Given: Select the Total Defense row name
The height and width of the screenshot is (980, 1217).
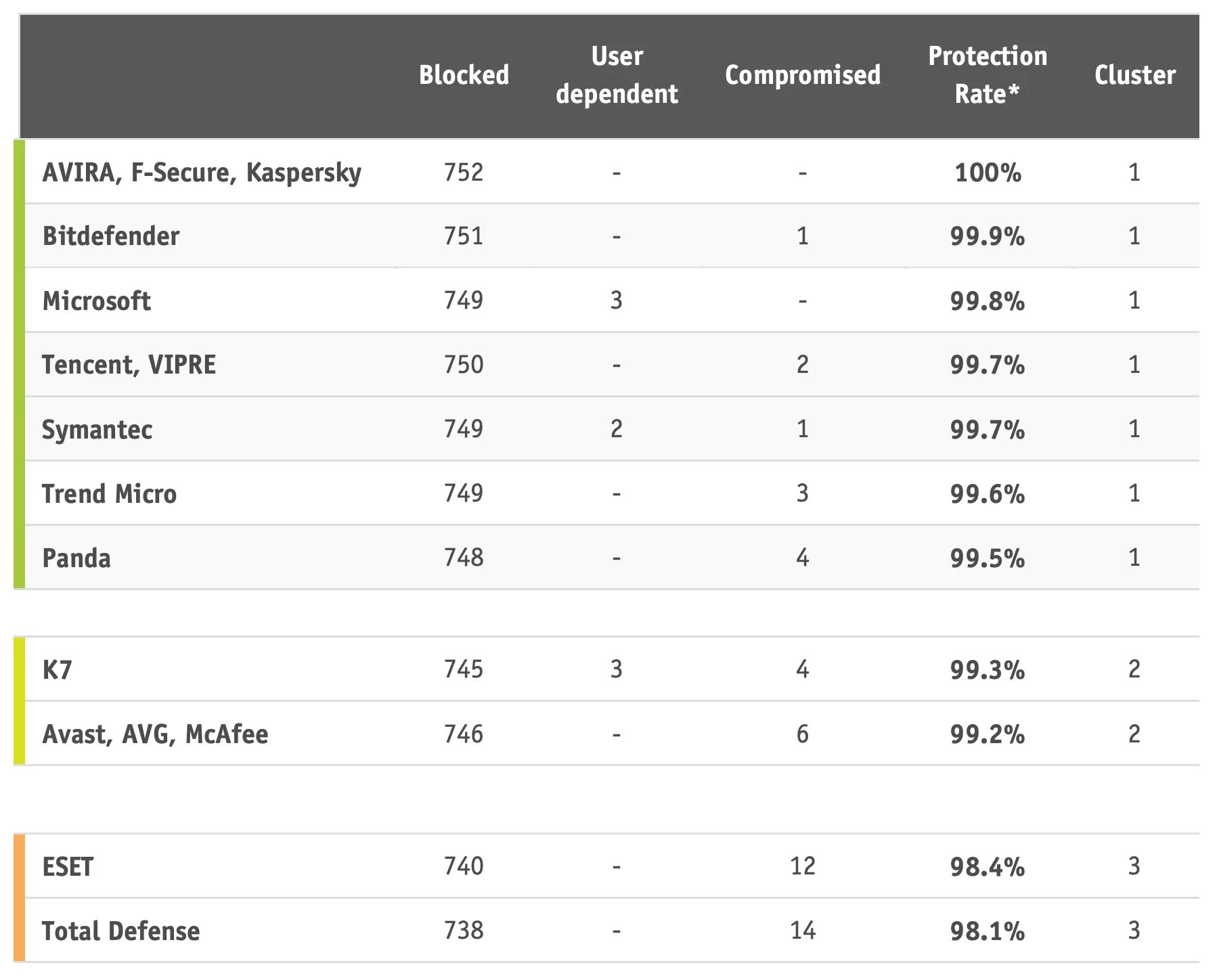Looking at the screenshot, I should pos(120,931).
